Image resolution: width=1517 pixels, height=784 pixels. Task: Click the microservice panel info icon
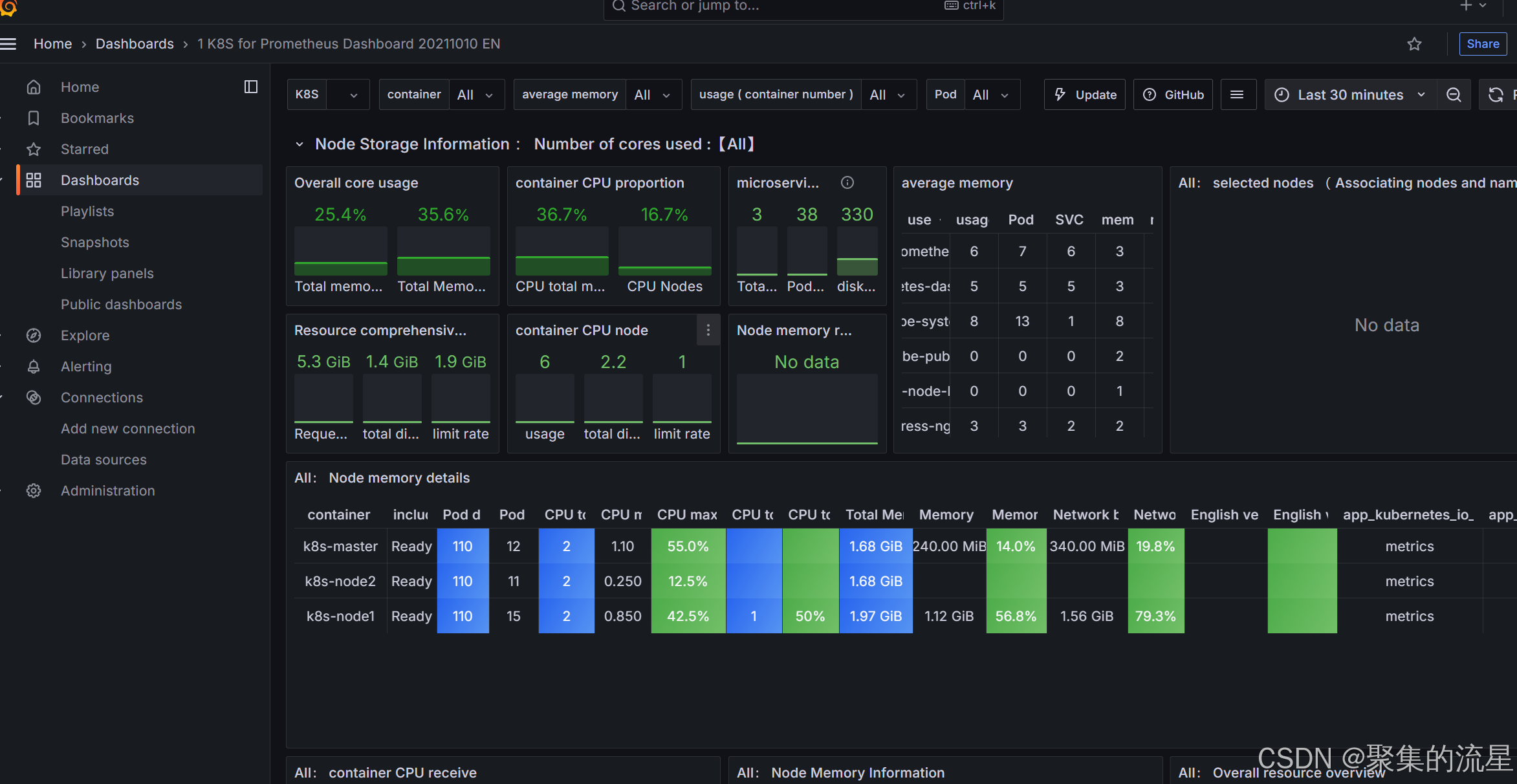[847, 183]
